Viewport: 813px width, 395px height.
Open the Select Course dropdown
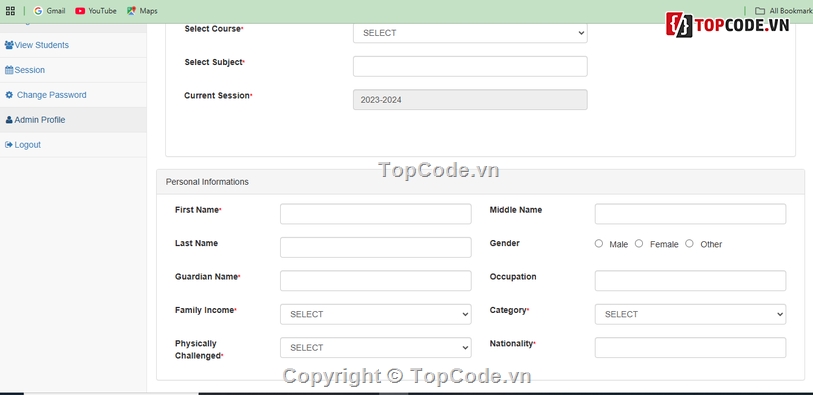pos(470,33)
